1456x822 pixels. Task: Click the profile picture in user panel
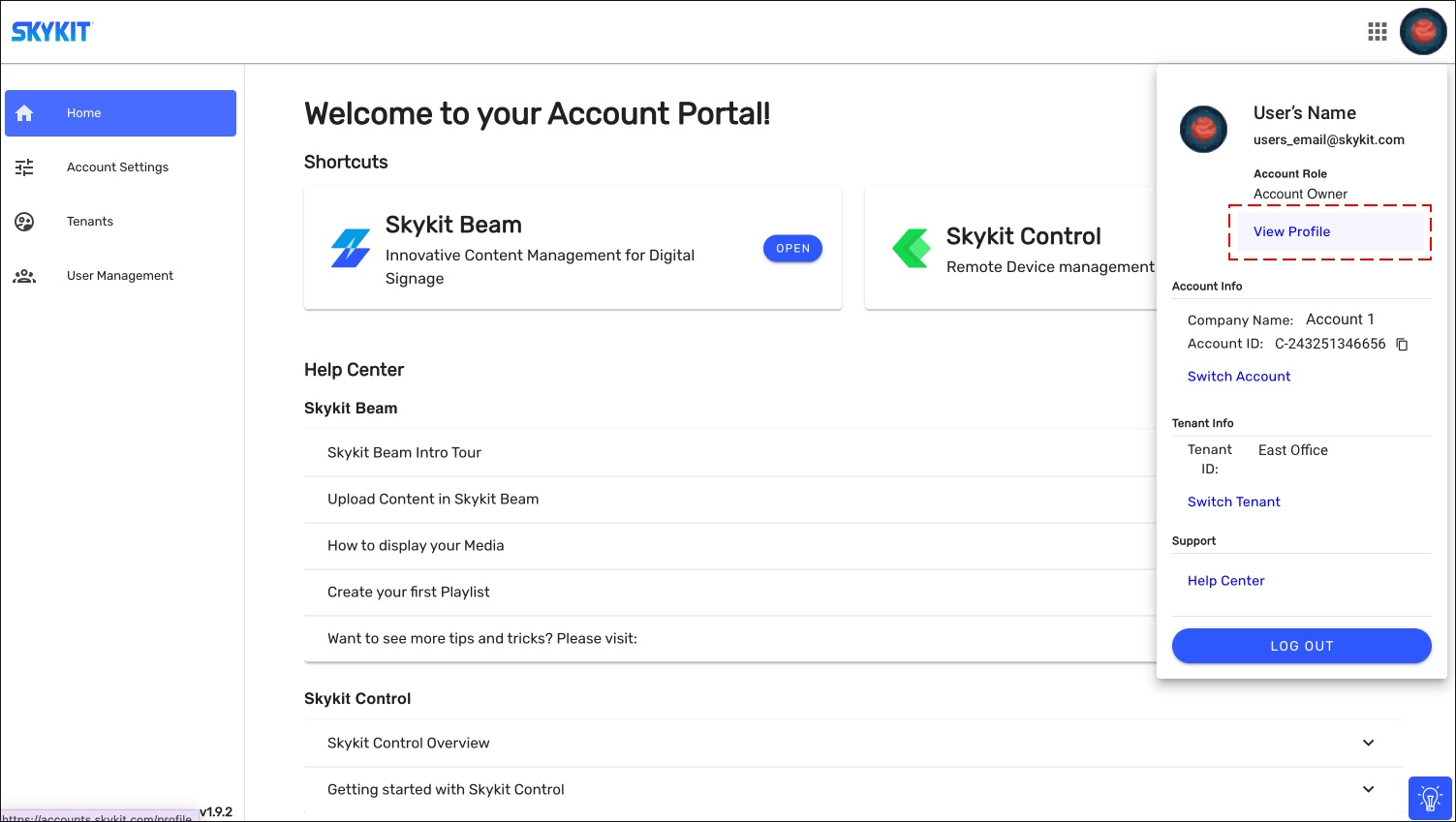[1203, 129]
